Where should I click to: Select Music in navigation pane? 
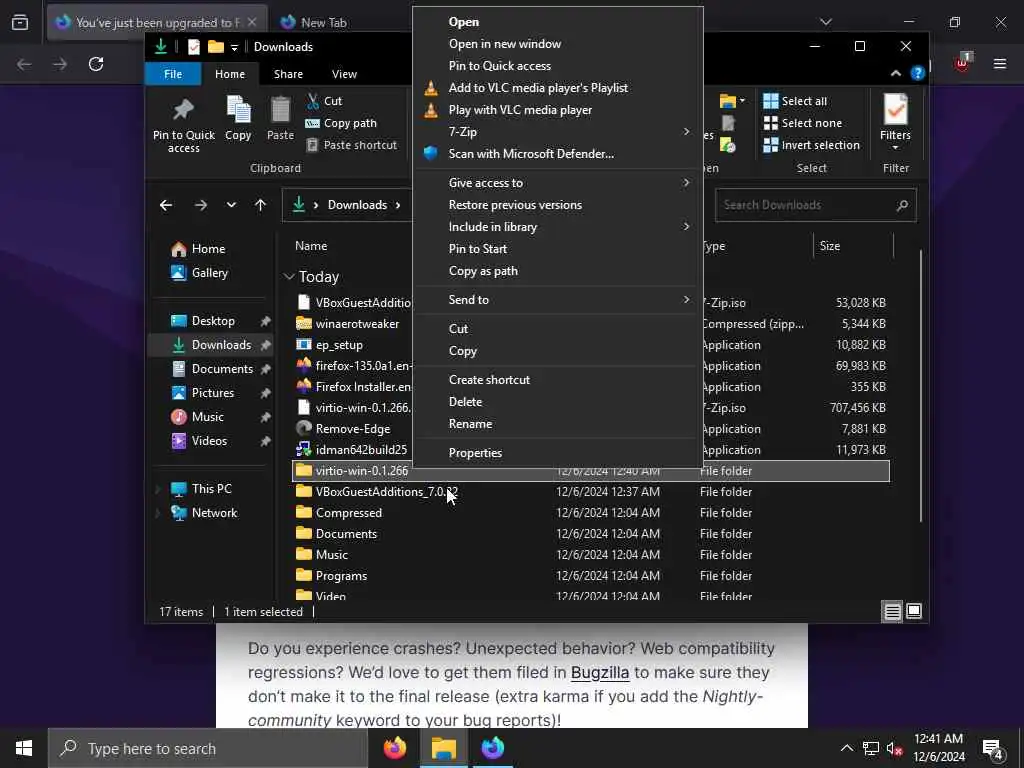pos(208,417)
